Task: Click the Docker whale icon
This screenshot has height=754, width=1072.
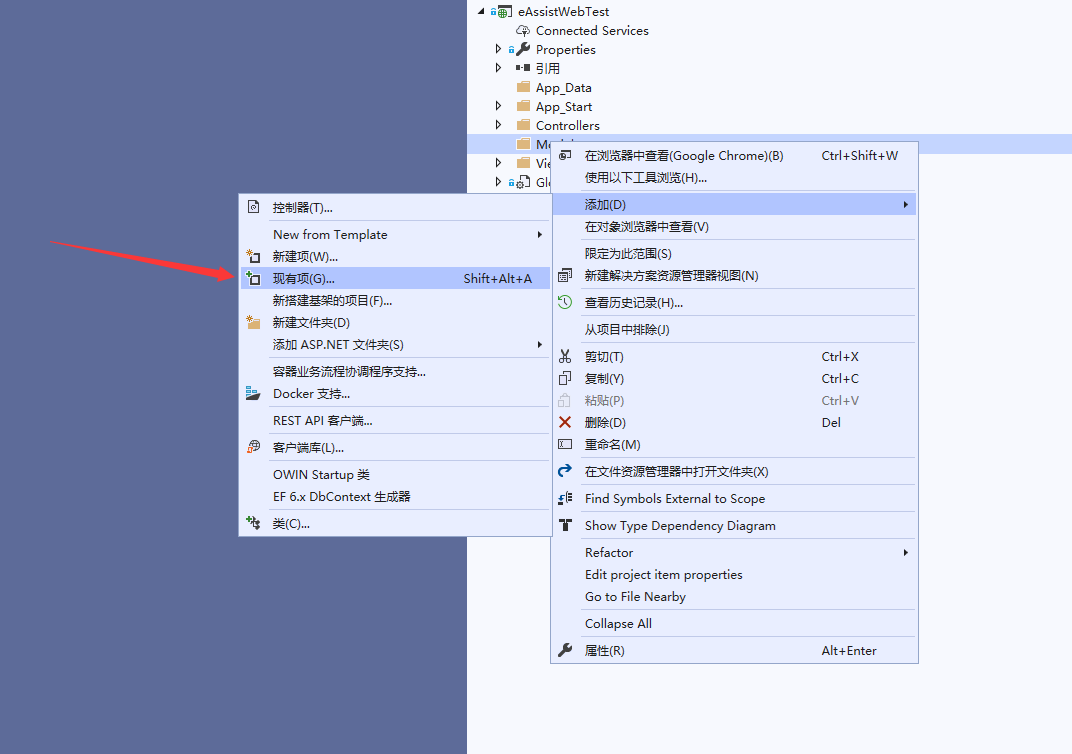Action: tap(253, 394)
